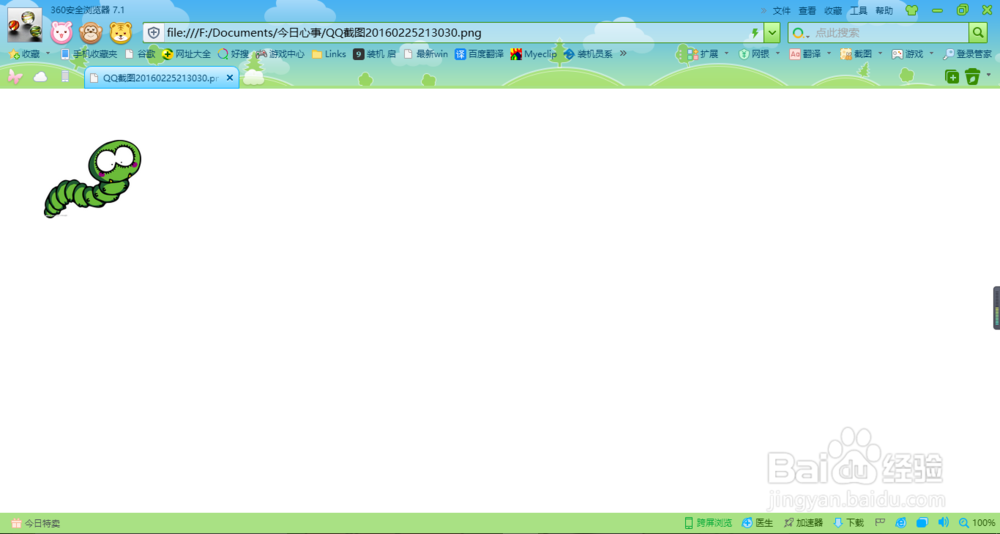Click the IE engine mode icon

(901, 523)
